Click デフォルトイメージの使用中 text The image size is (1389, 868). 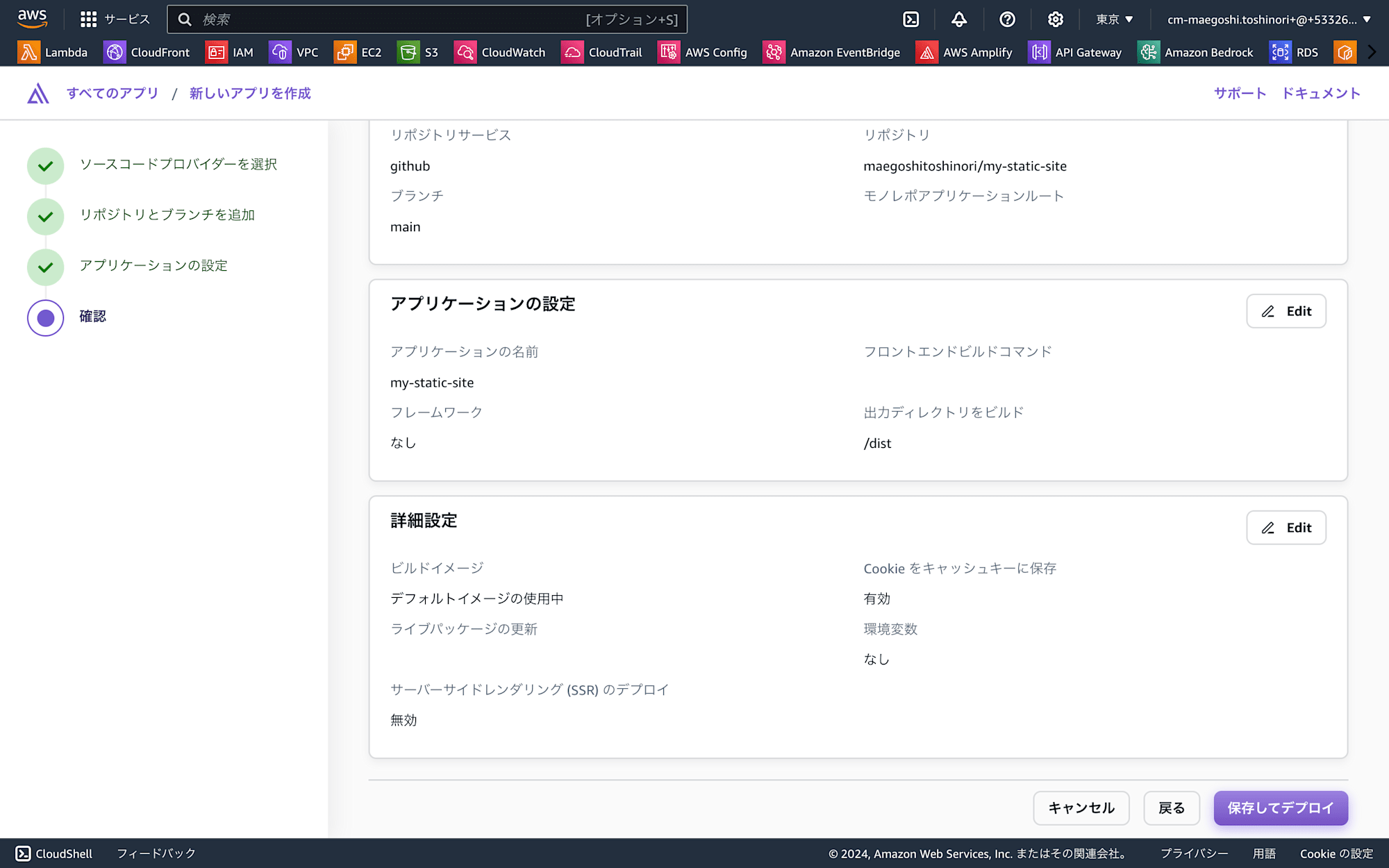(x=477, y=599)
